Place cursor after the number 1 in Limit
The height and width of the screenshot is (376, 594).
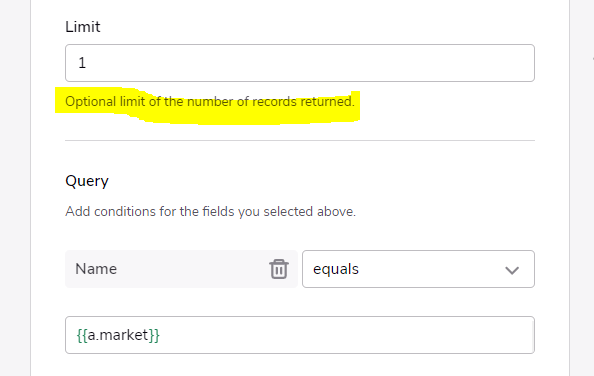[88, 63]
